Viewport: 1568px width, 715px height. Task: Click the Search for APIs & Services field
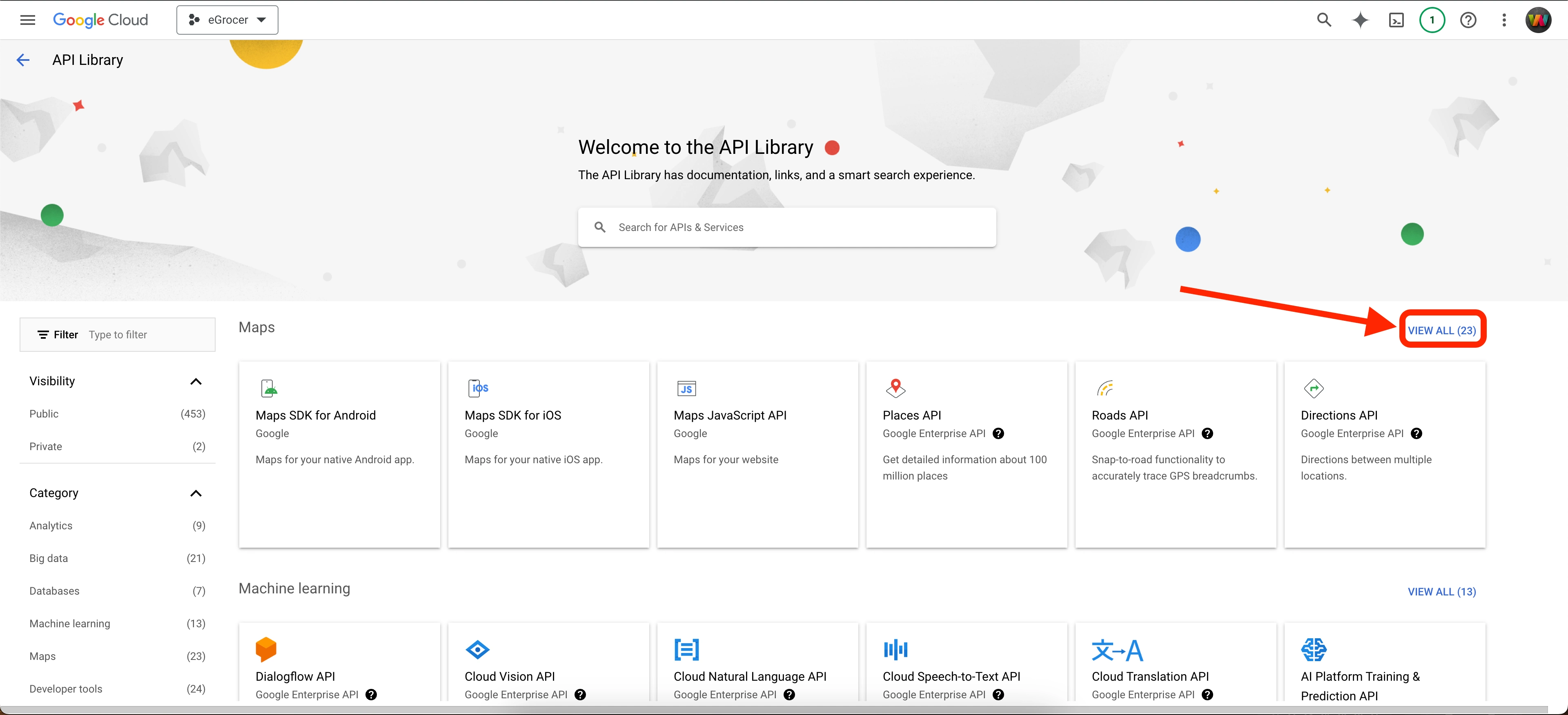pos(786,227)
